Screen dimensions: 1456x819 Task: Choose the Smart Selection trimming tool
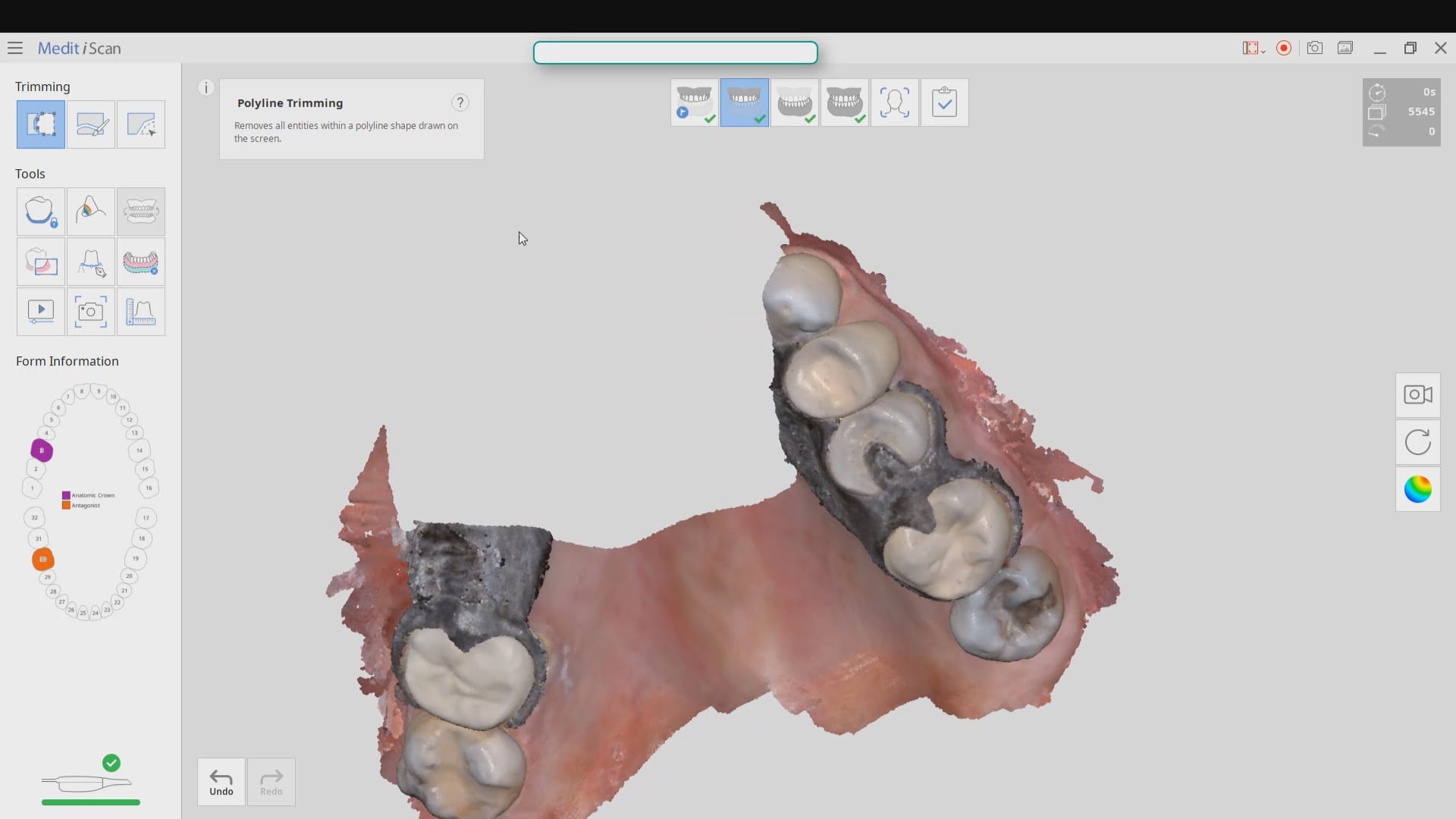(x=141, y=124)
